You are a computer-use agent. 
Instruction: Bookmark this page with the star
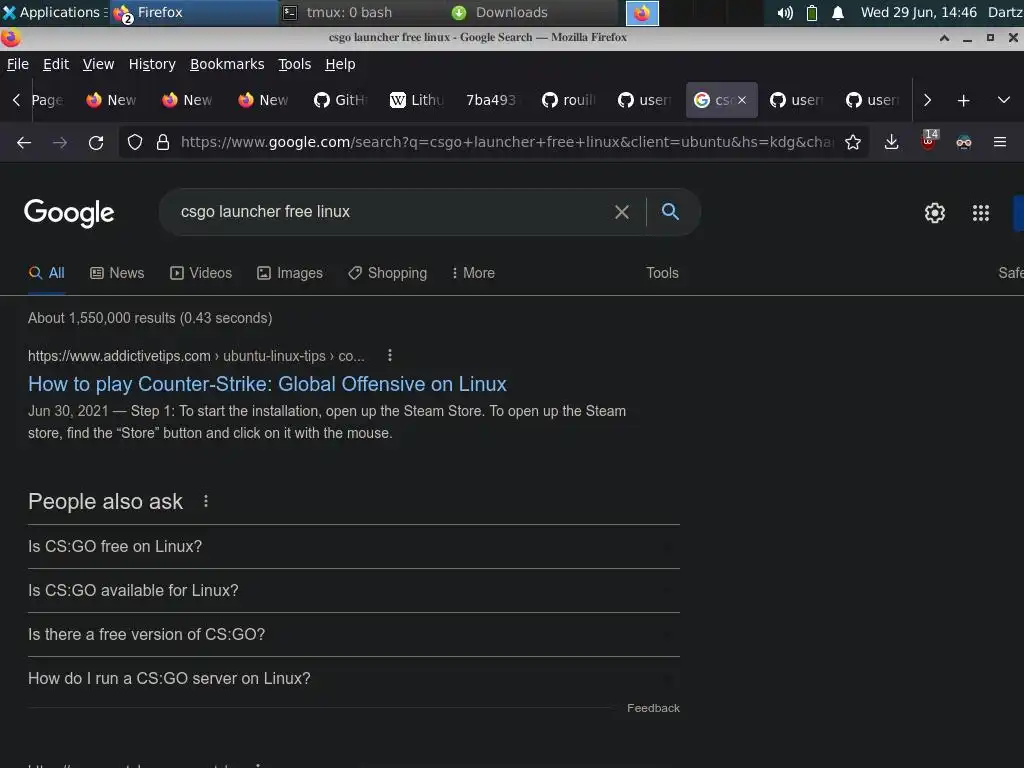click(853, 142)
